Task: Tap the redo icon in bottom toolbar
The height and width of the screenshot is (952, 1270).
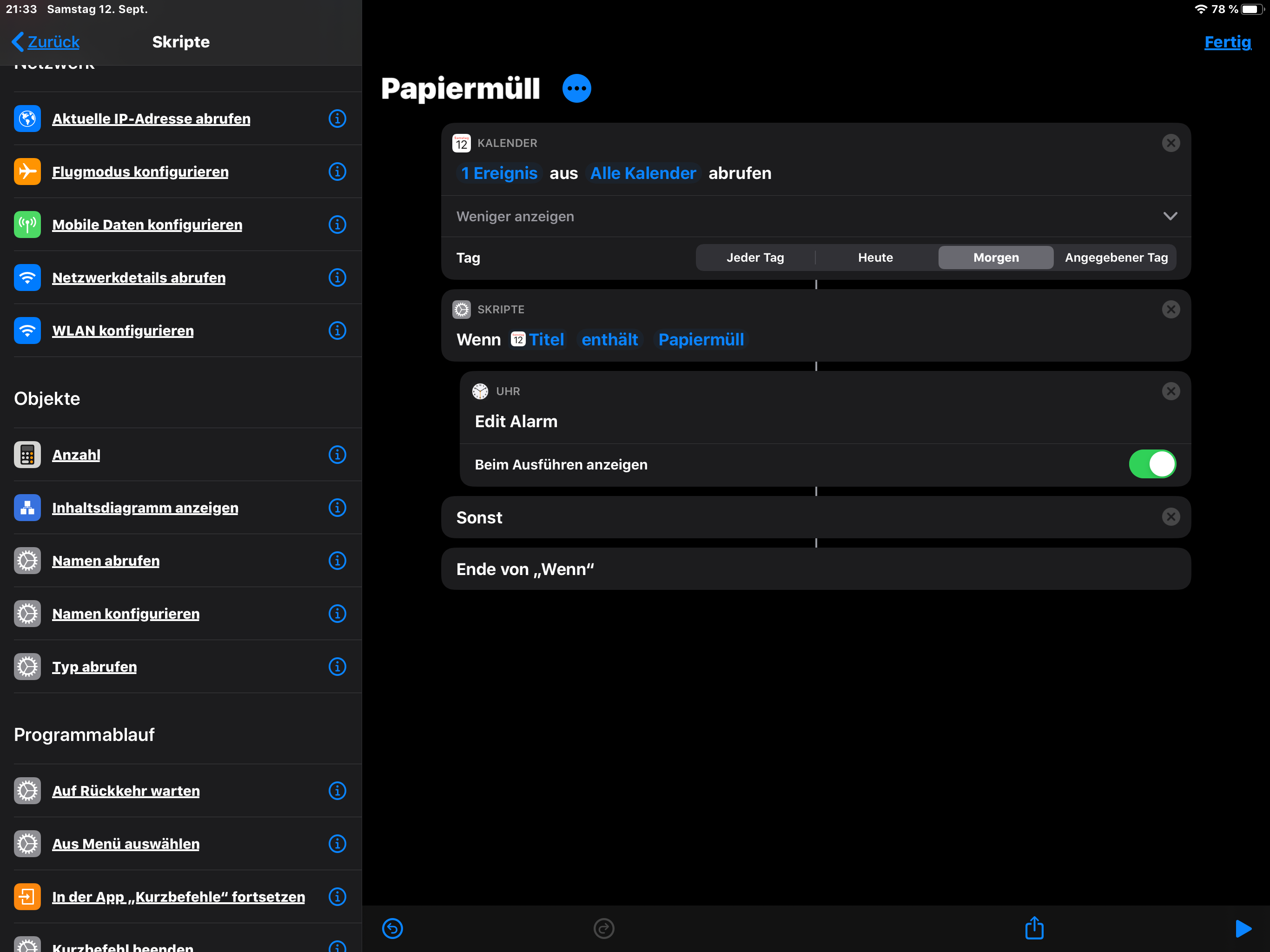Action: click(603, 928)
